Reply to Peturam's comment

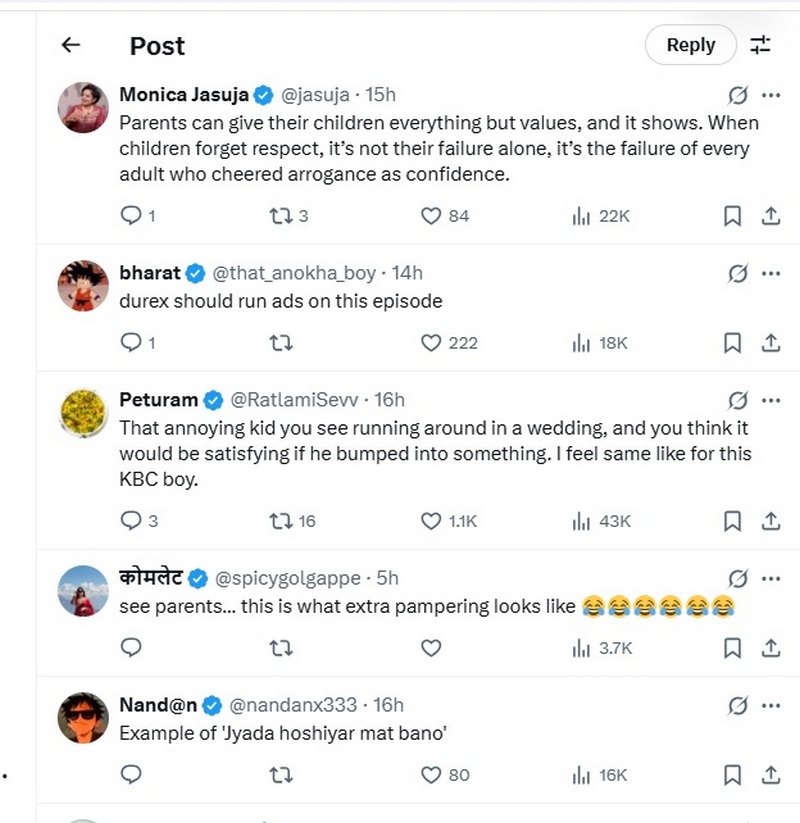[x=131, y=520]
